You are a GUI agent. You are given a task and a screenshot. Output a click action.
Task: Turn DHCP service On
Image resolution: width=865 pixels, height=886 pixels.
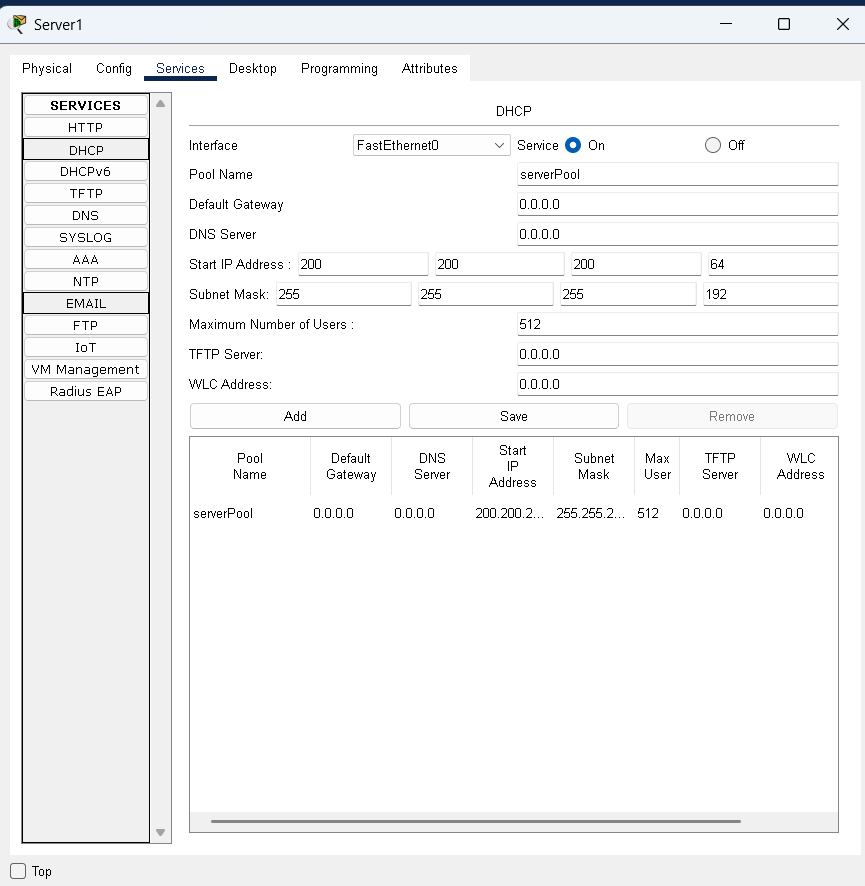[573, 145]
